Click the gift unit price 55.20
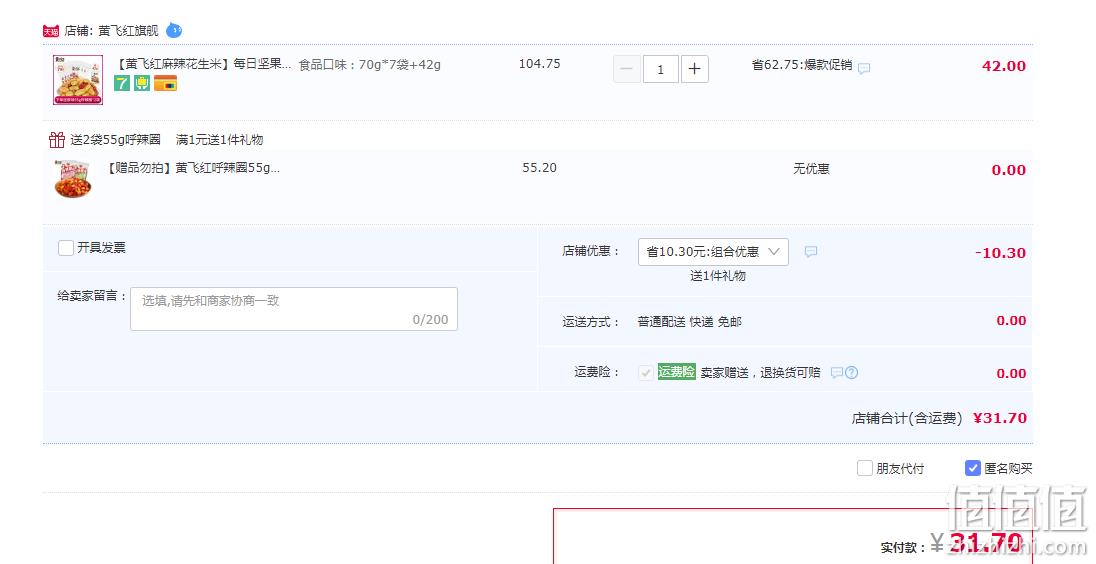The height and width of the screenshot is (564, 1096). coord(540,168)
